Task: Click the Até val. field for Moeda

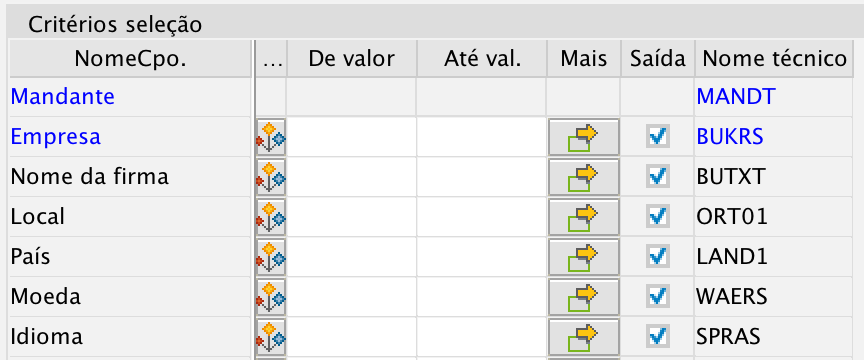Action: (x=482, y=297)
